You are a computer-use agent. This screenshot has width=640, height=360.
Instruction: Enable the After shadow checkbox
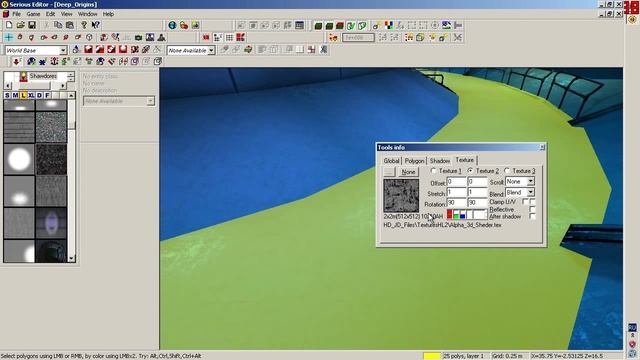(x=532, y=216)
